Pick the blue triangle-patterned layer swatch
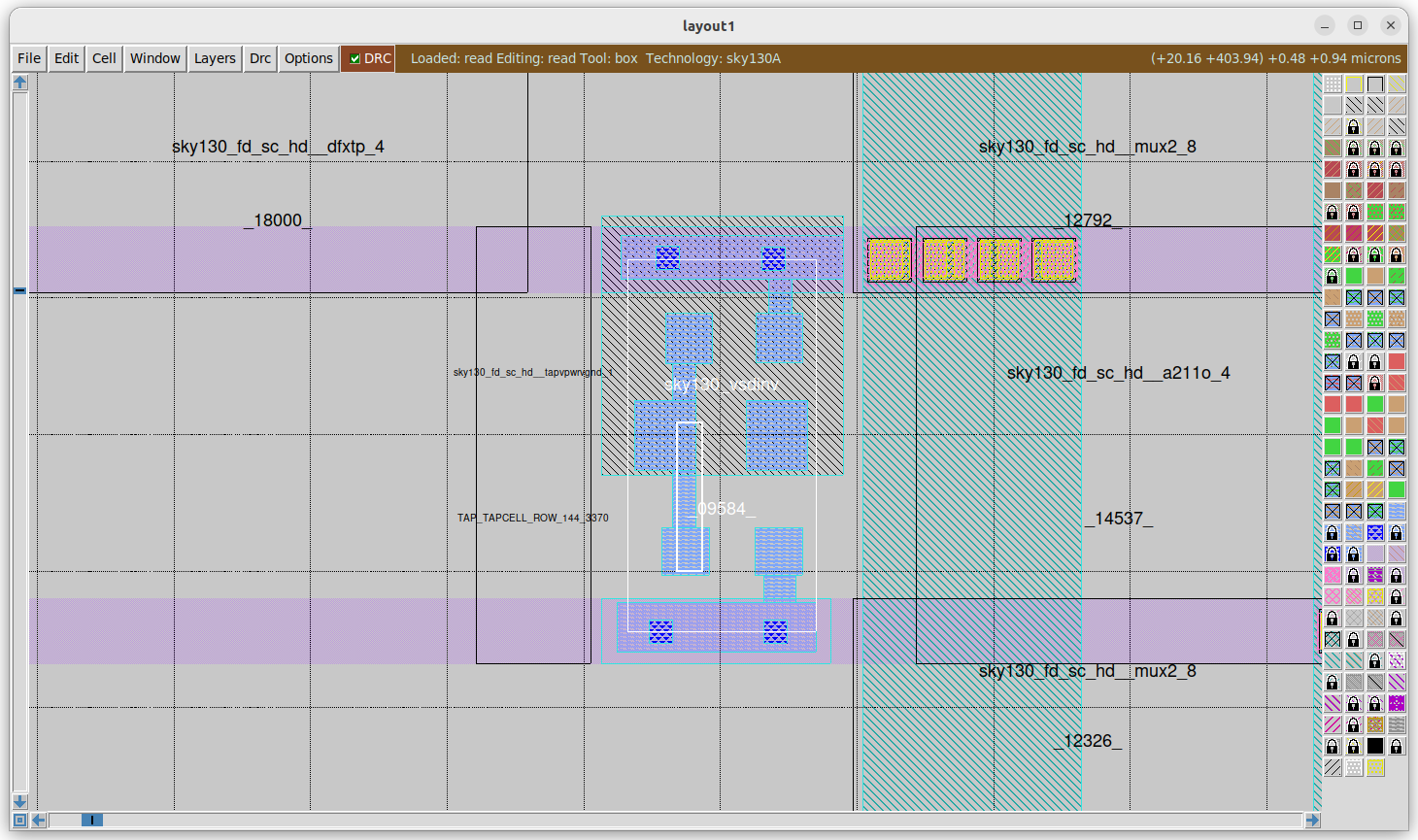1418x840 pixels. pyautogui.click(x=1375, y=532)
